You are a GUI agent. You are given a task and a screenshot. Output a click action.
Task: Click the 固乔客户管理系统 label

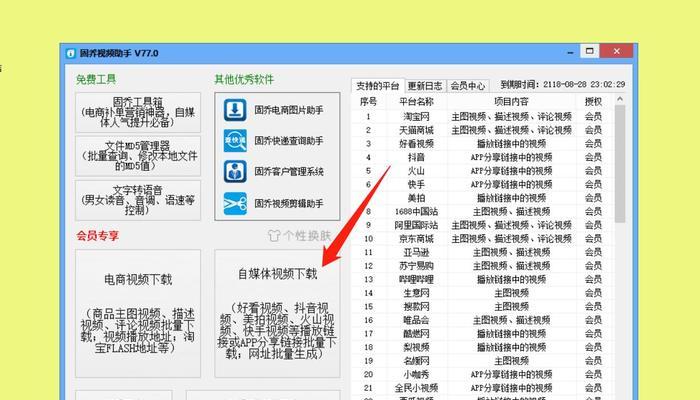pyautogui.click(x=289, y=171)
